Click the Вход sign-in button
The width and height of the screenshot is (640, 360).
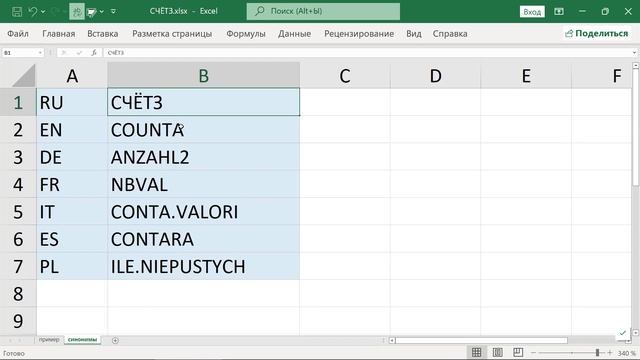(x=532, y=12)
